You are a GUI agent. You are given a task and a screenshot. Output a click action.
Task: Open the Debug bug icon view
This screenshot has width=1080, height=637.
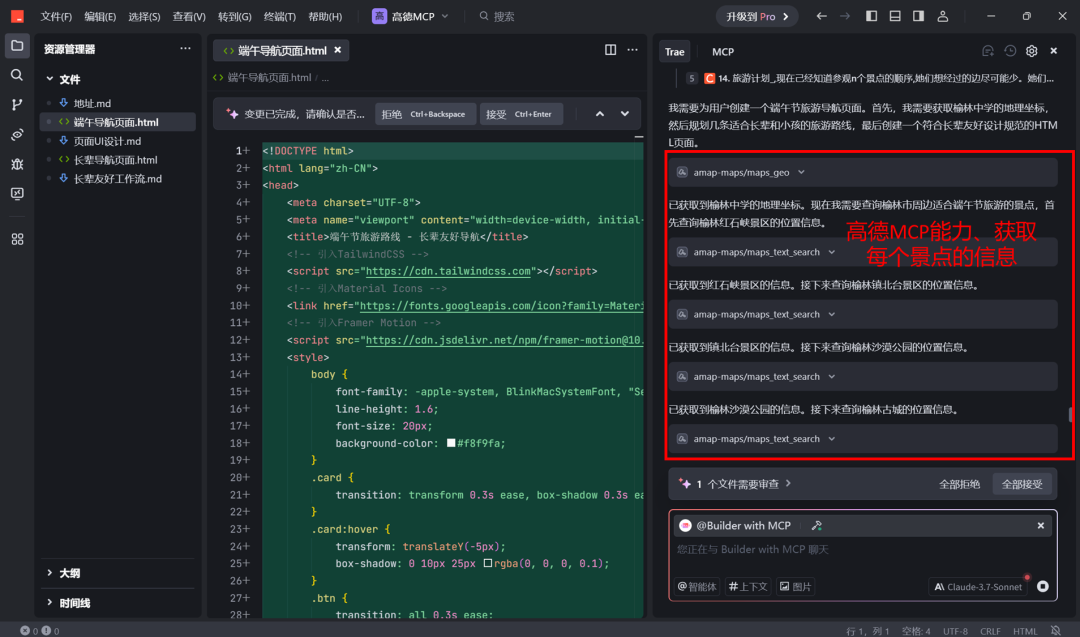tap(17, 164)
